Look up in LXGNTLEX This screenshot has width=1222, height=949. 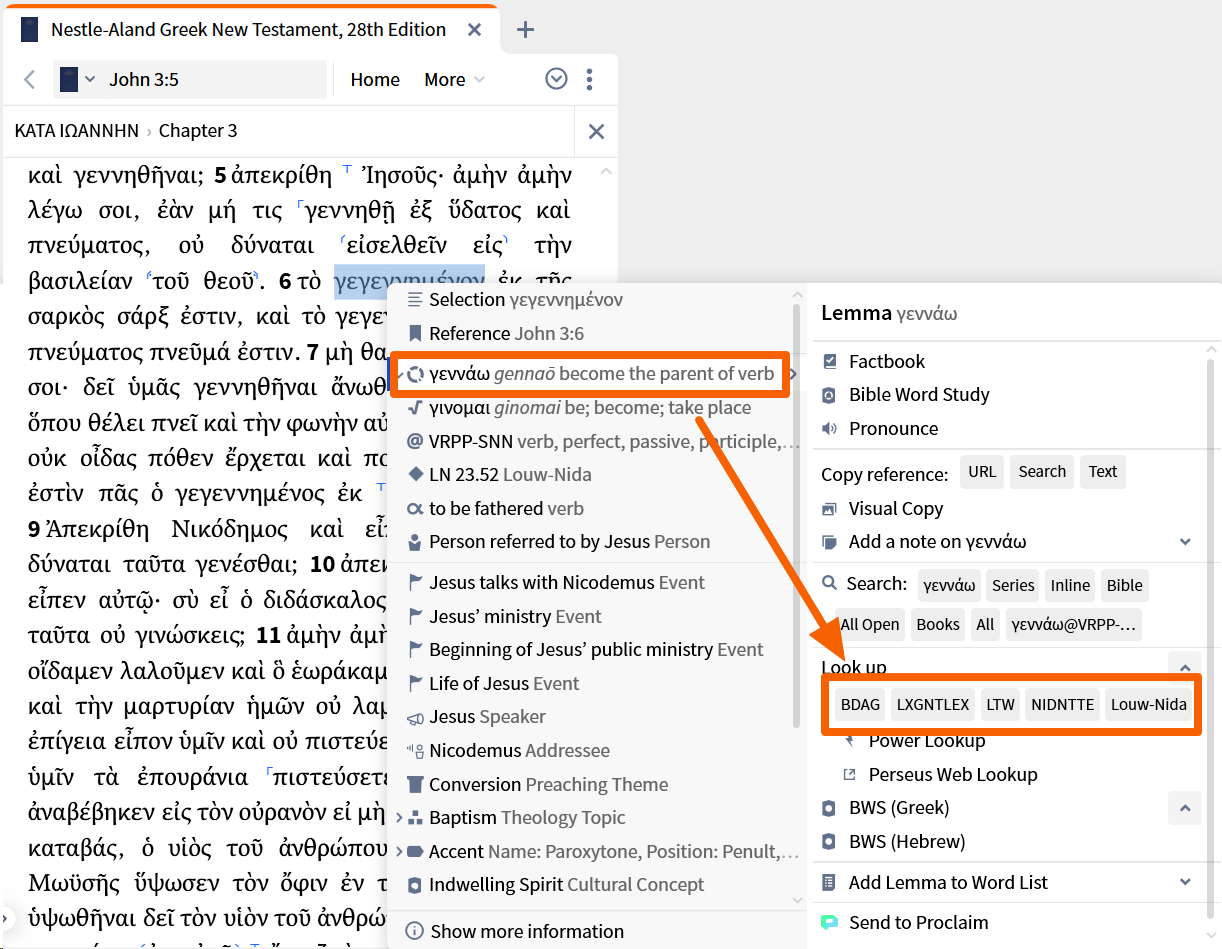(933, 704)
